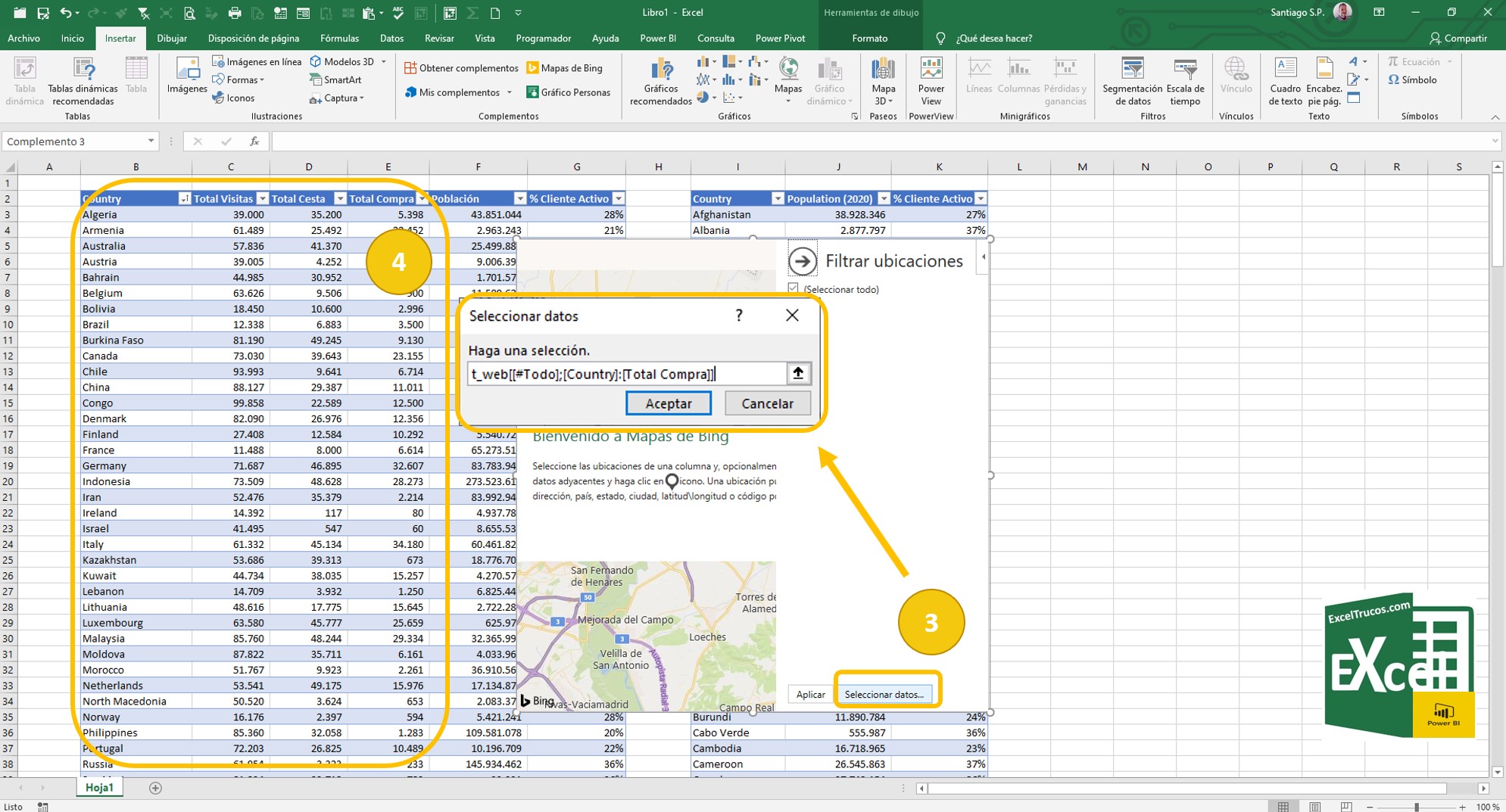The height and width of the screenshot is (812, 1506).
Task: Open the Power Pivot tab
Action: (x=780, y=38)
